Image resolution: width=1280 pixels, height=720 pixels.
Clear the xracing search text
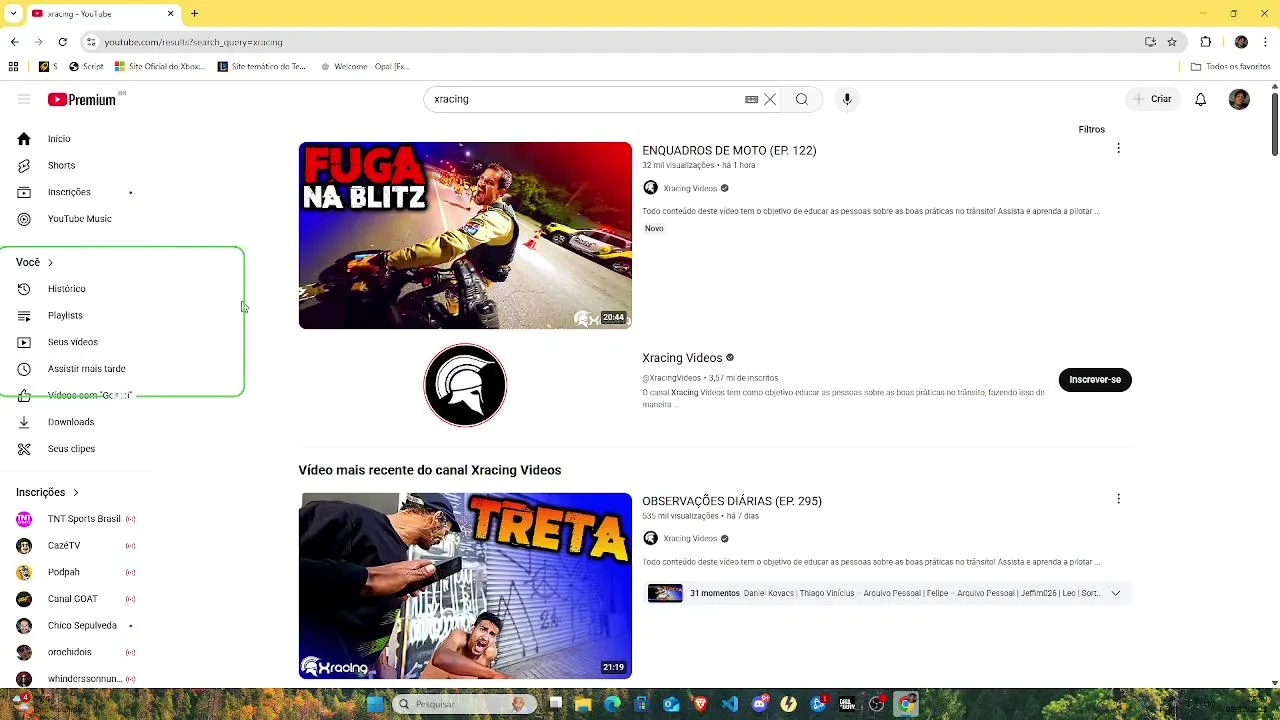pyautogui.click(x=770, y=99)
